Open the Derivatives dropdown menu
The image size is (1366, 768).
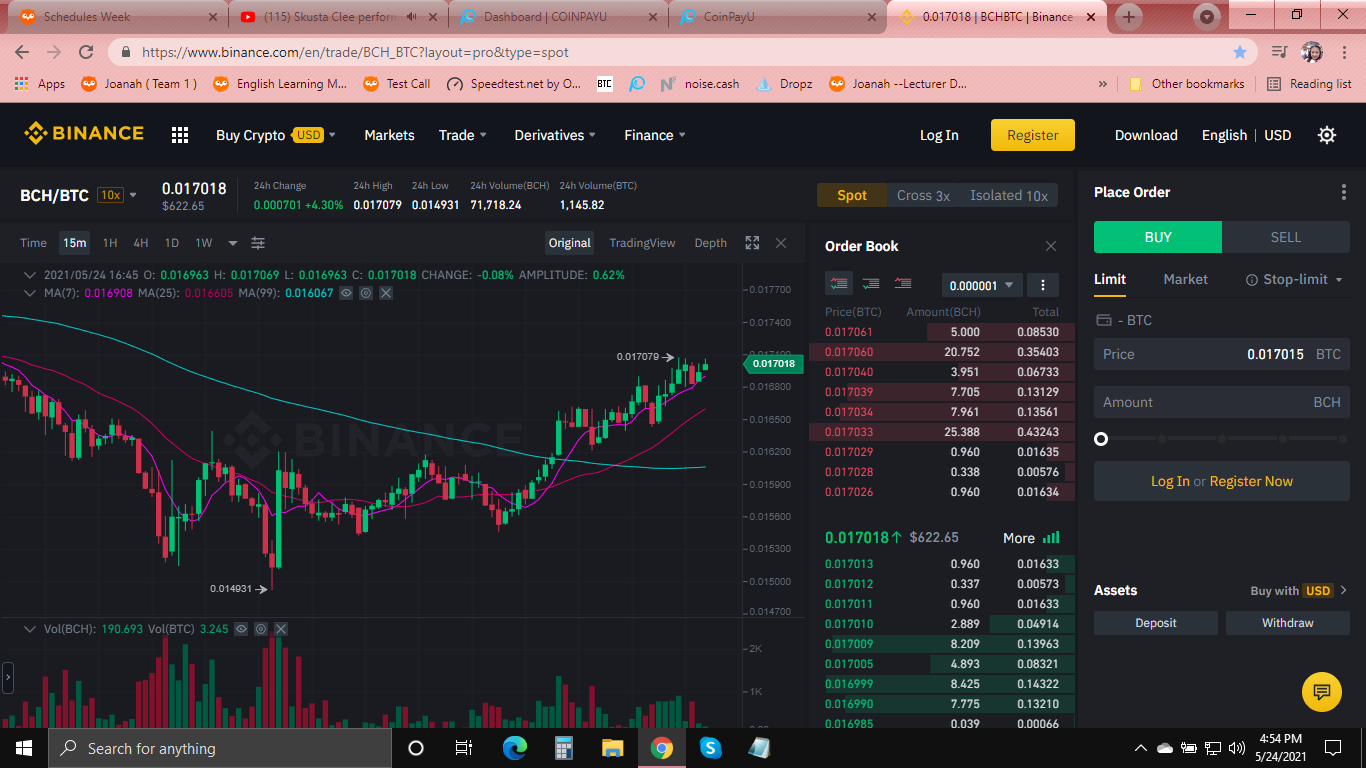(555, 135)
